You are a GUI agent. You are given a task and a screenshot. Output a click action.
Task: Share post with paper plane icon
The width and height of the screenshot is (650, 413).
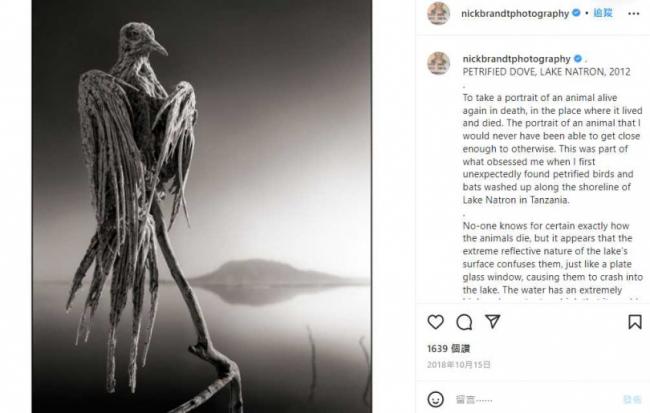tap(492, 321)
